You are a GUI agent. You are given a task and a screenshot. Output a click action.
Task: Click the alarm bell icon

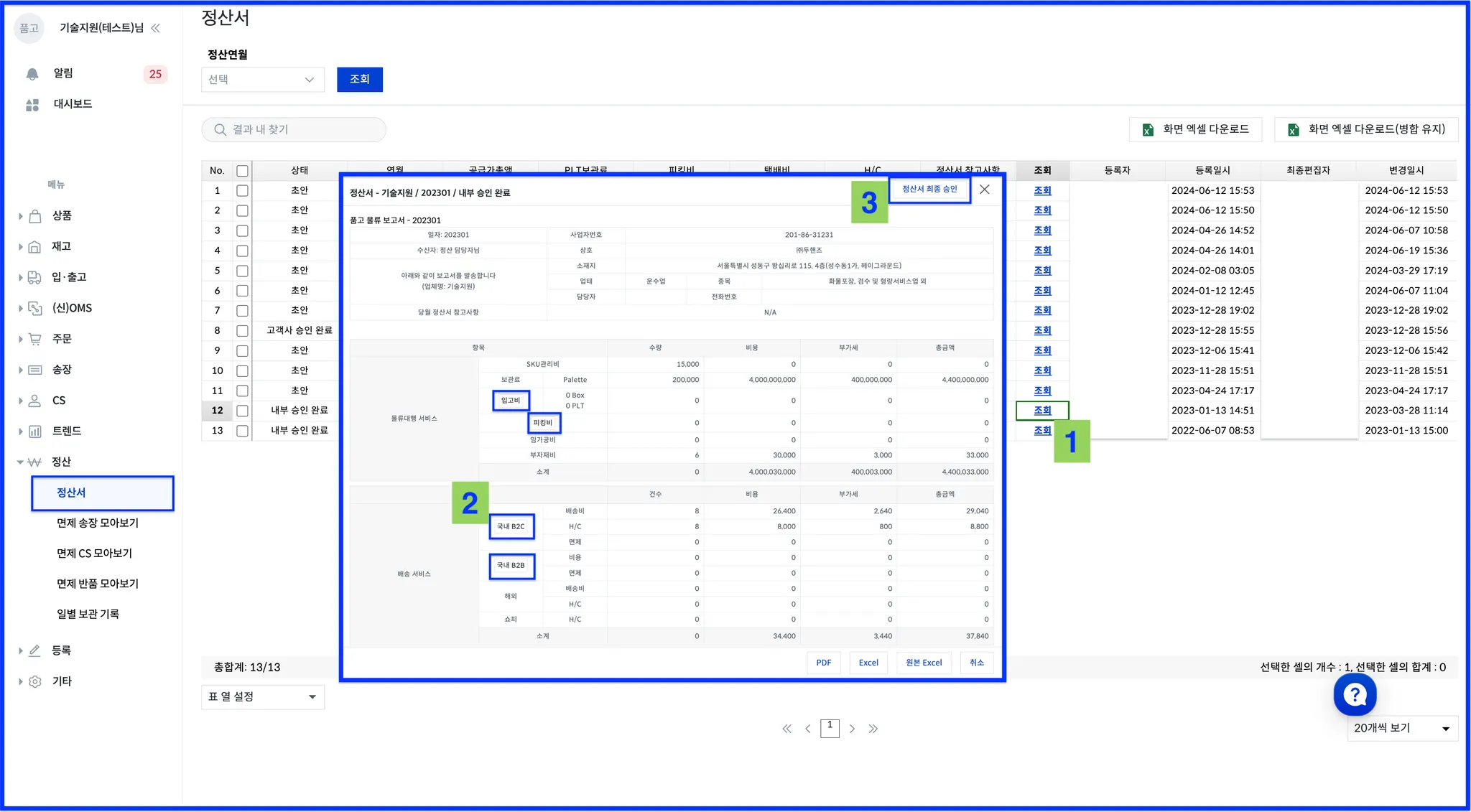pos(32,74)
